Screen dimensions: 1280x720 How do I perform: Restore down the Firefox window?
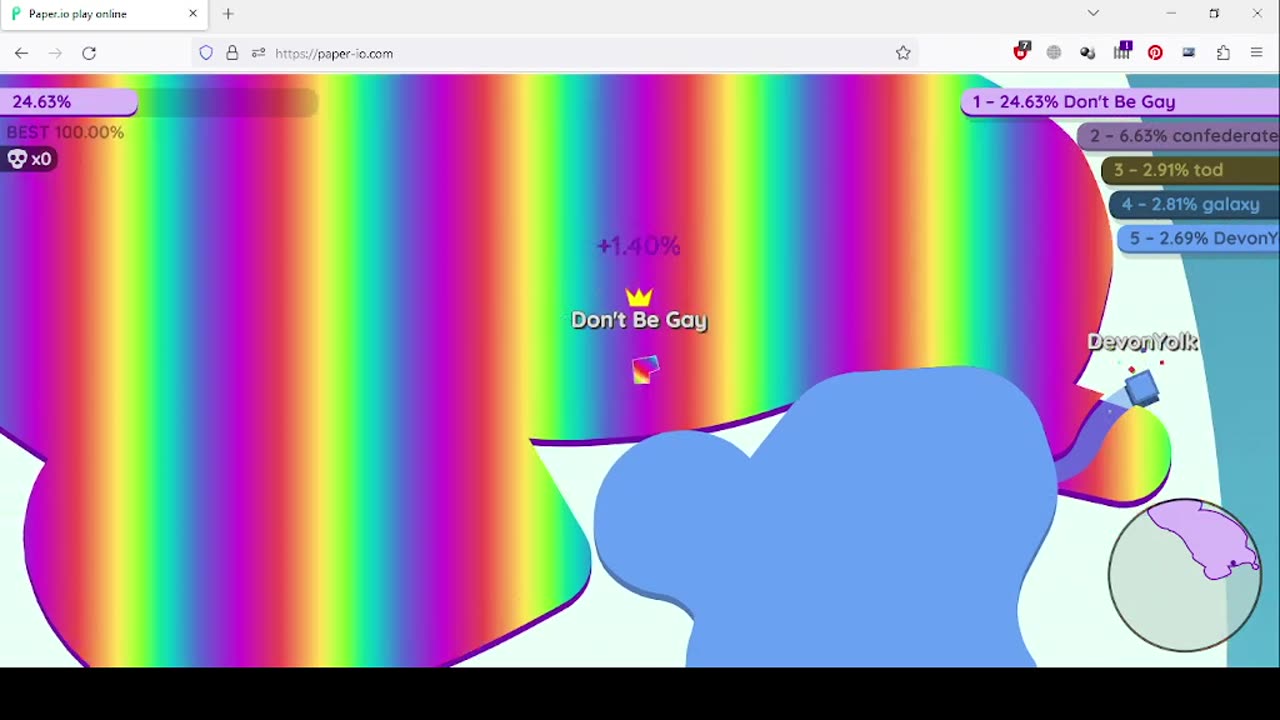point(1214,13)
